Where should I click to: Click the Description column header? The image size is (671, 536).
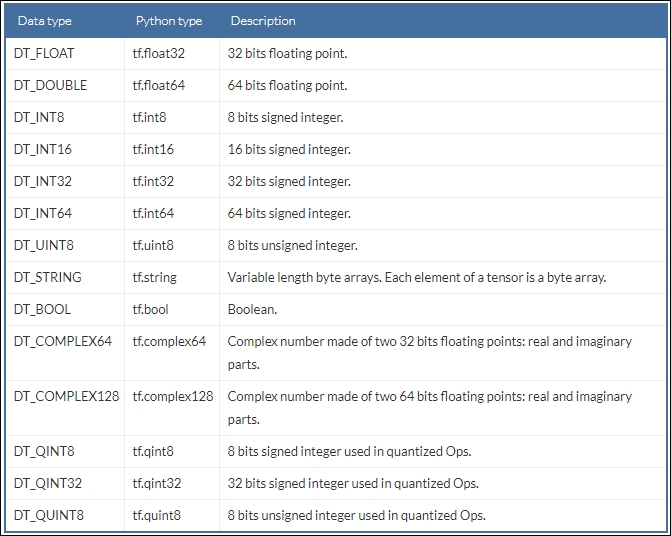coord(263,21)
